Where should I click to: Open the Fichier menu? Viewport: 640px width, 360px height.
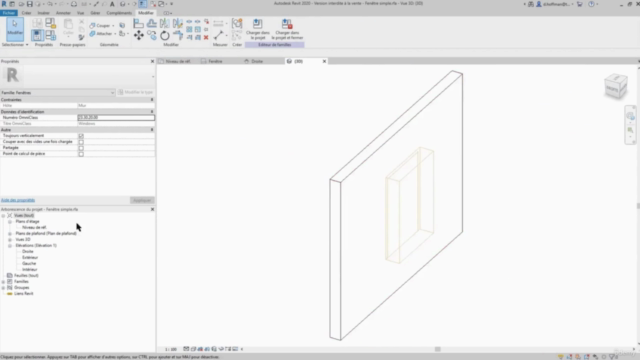click(x=8, y=13)
